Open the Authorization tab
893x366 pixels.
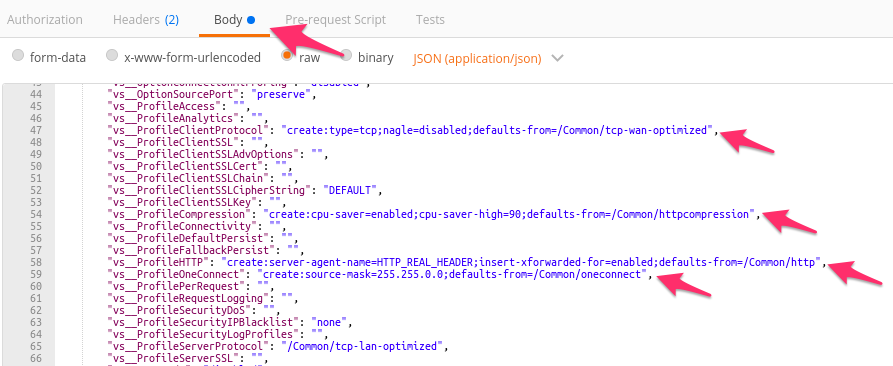pyautogui.click(x=44, y=19)
